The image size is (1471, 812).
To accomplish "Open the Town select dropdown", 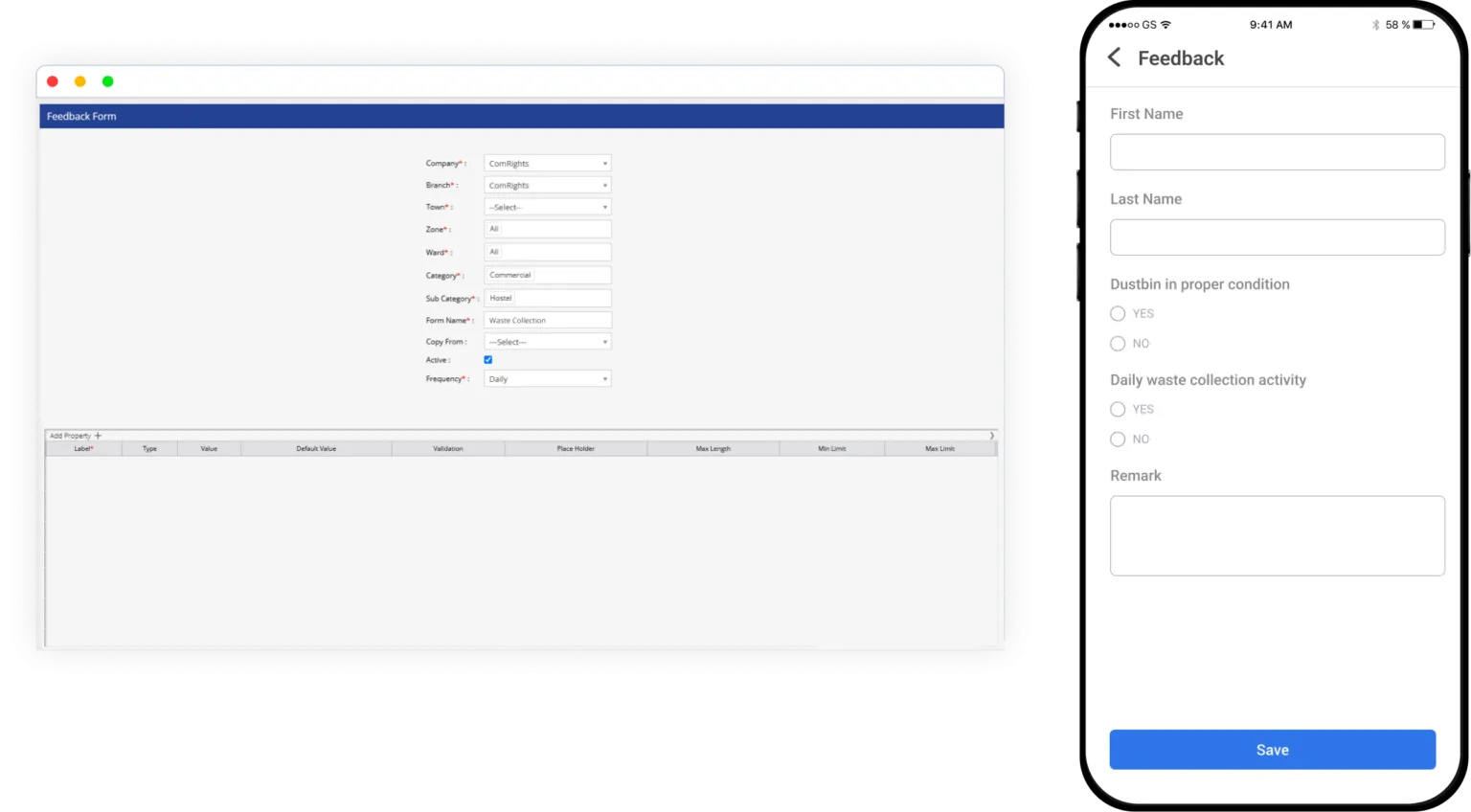I will coord(547,208).
